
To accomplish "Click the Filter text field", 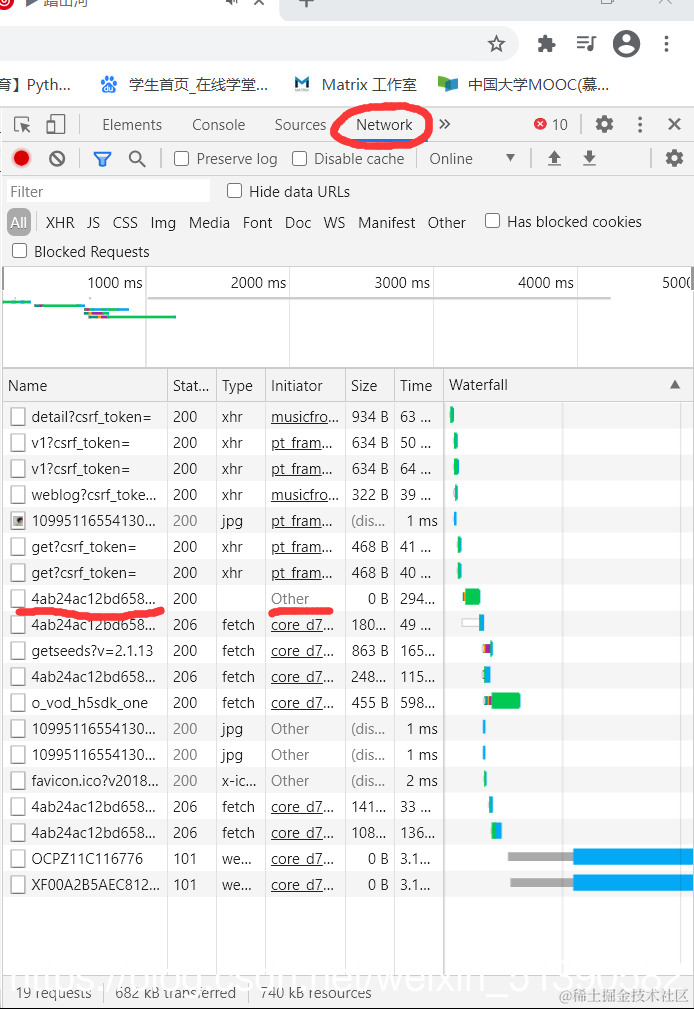I will 109,191.
